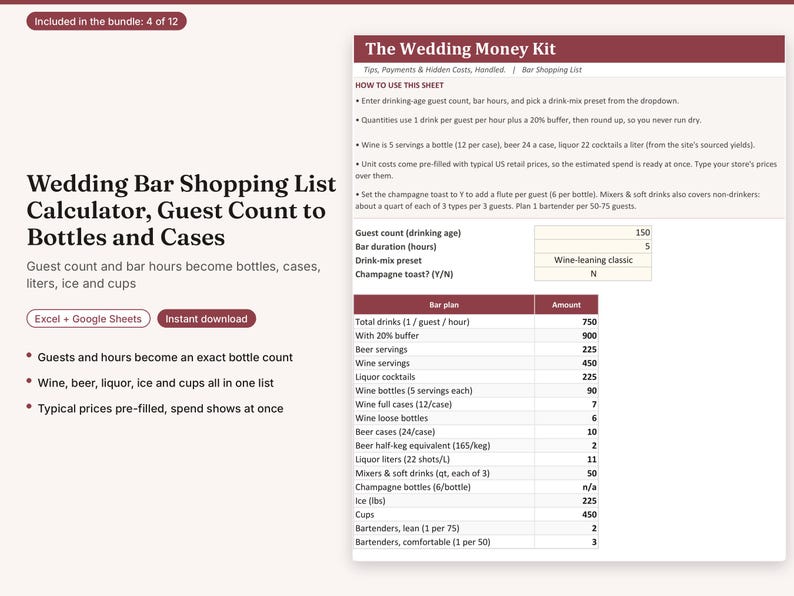Screen dimensions: 794x596
Task: Select the Champagne bottles amount n/a
Action: click(x=566, y=487)
